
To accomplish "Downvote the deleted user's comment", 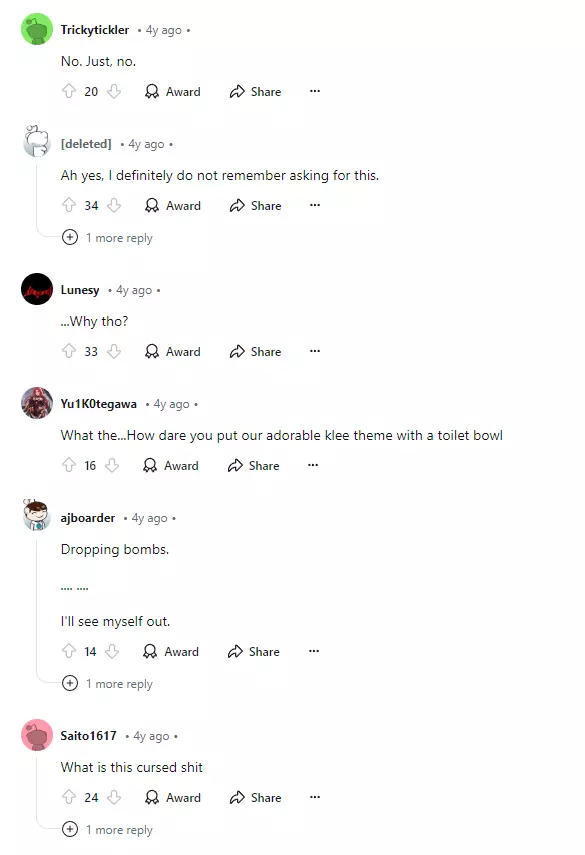I will pyautogui.click(x=114, y=205).
